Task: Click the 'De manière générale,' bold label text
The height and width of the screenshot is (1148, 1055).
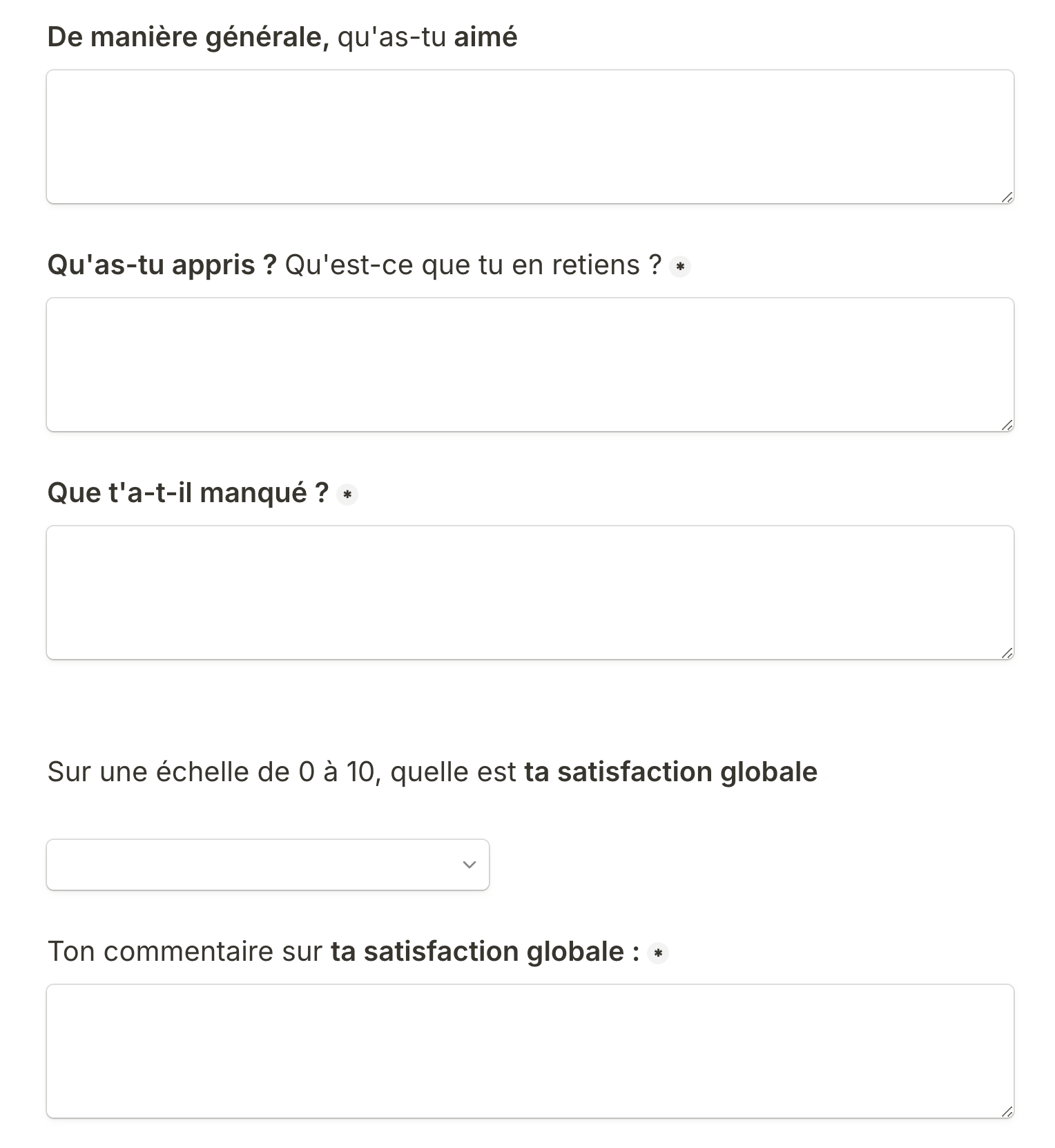Action: [x=188, y=37]
